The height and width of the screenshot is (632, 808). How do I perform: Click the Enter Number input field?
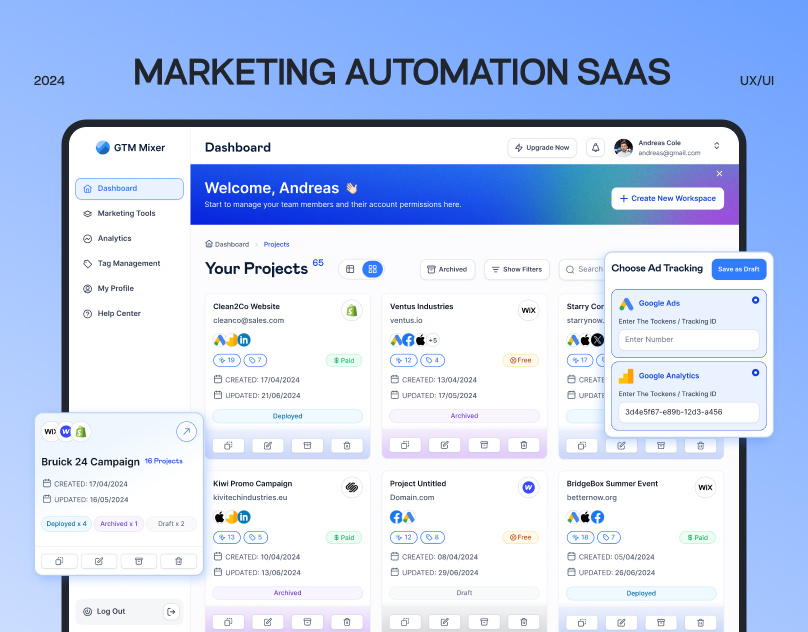pyautogui.click(x=687, y=340)
